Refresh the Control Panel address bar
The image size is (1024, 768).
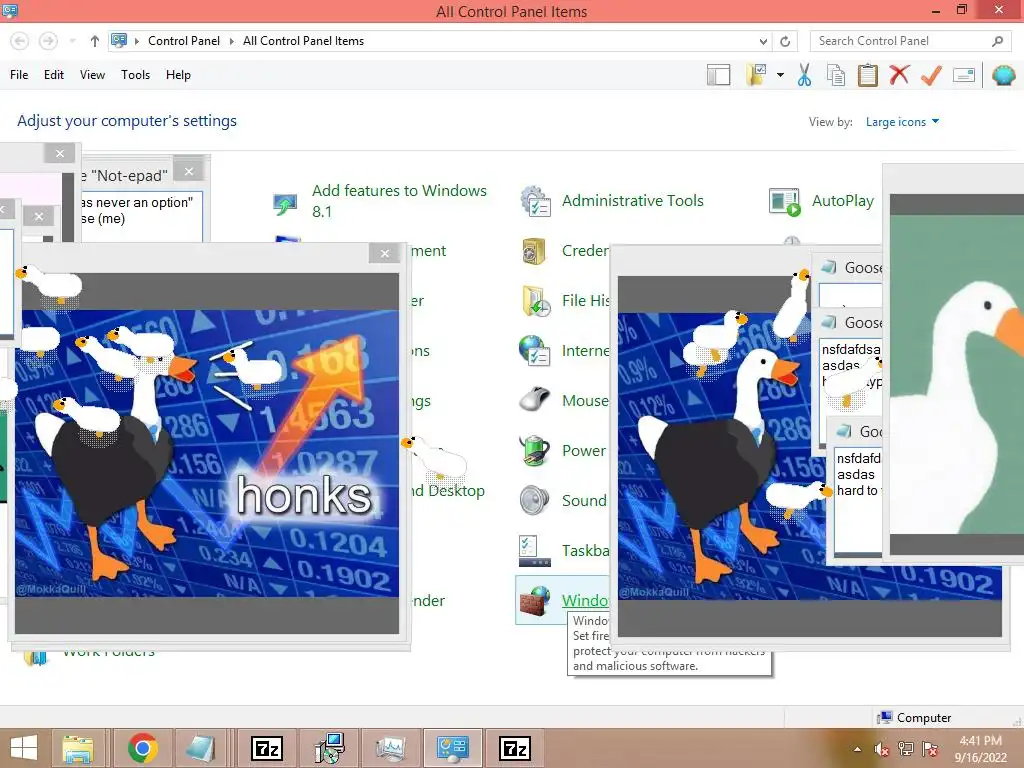pyautogui.click(x=785, y=41)
